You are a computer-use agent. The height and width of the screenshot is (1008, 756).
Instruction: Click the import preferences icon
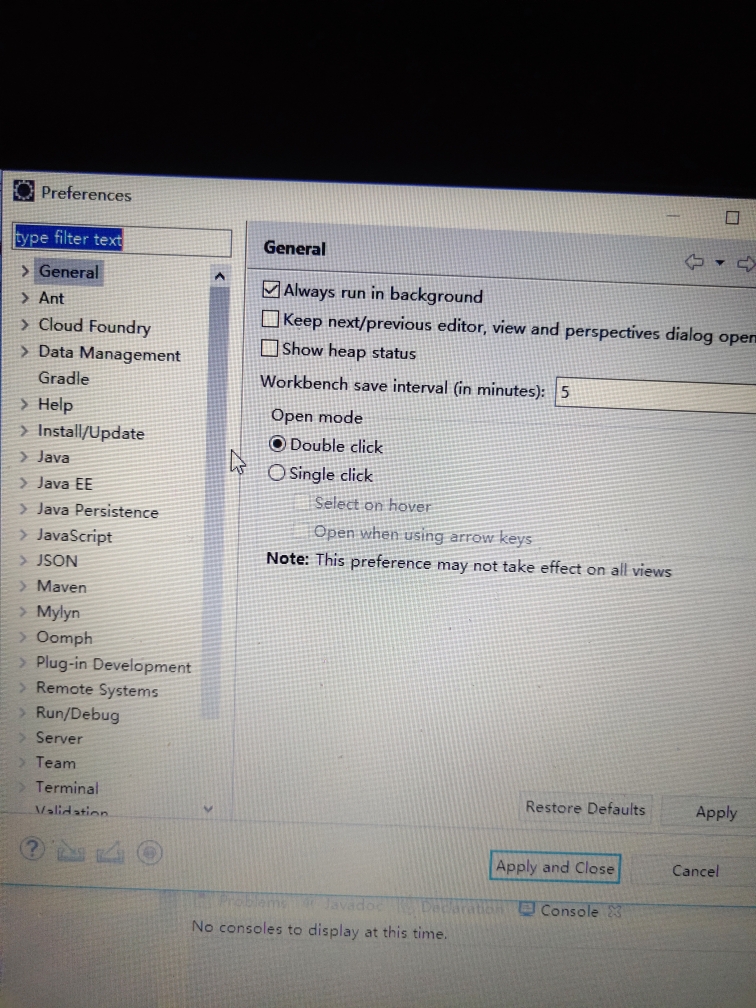[71, 851]
